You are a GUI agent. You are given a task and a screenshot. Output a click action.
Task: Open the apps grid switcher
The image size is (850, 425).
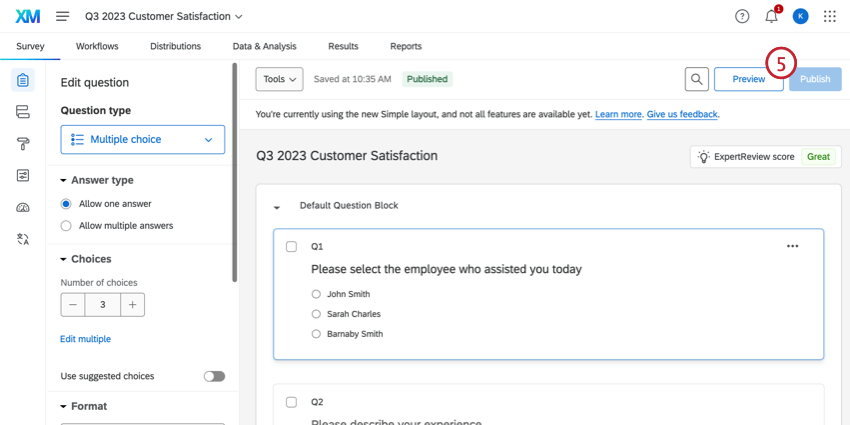tap(829, 17)
